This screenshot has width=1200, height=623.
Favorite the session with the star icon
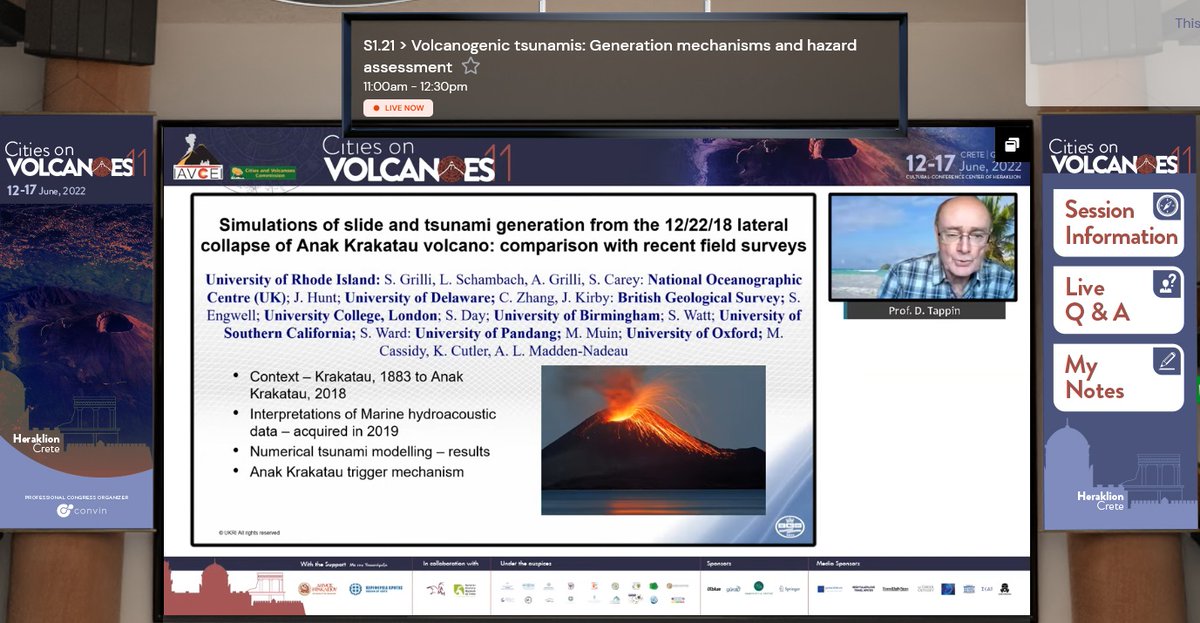point(470,67)
